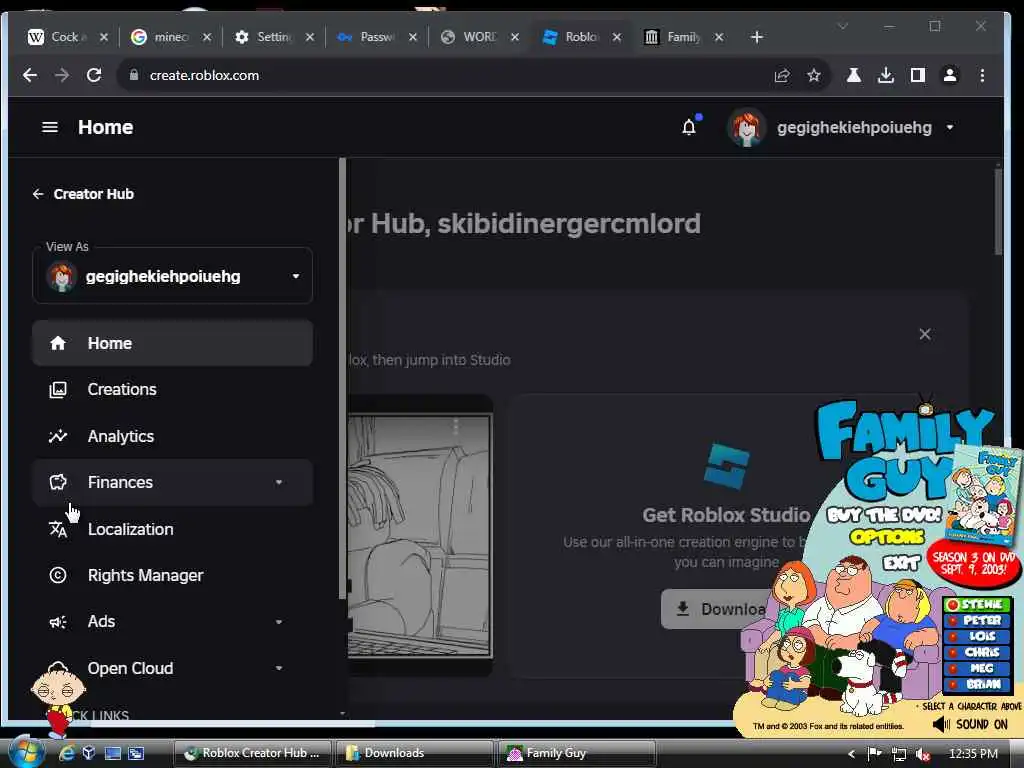The height and width of the screenshot is (768, 1024).
Task: Close the Settings tab
Action: (x=310, y=37)
